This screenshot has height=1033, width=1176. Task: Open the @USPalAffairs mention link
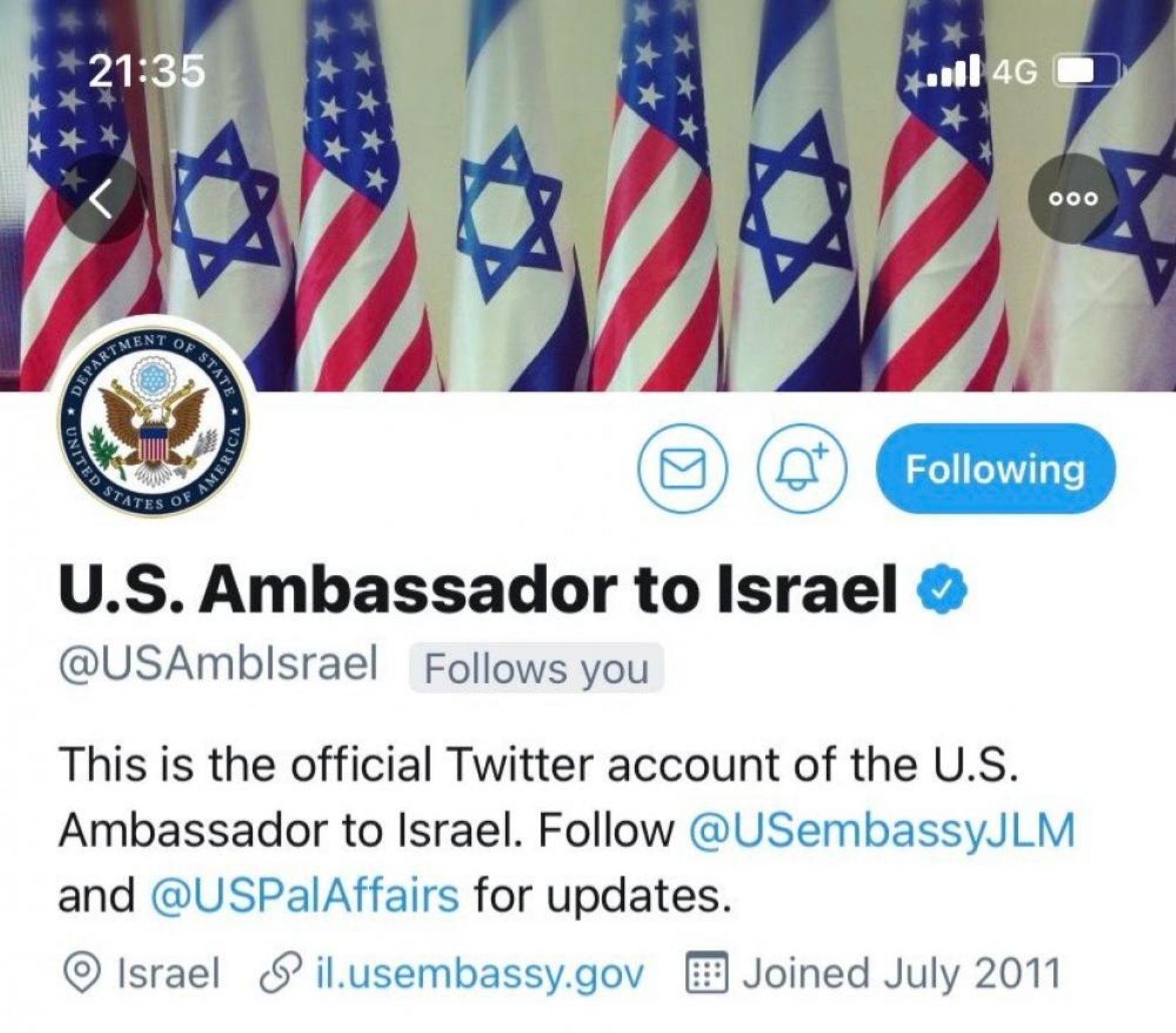tap(304, 896)
